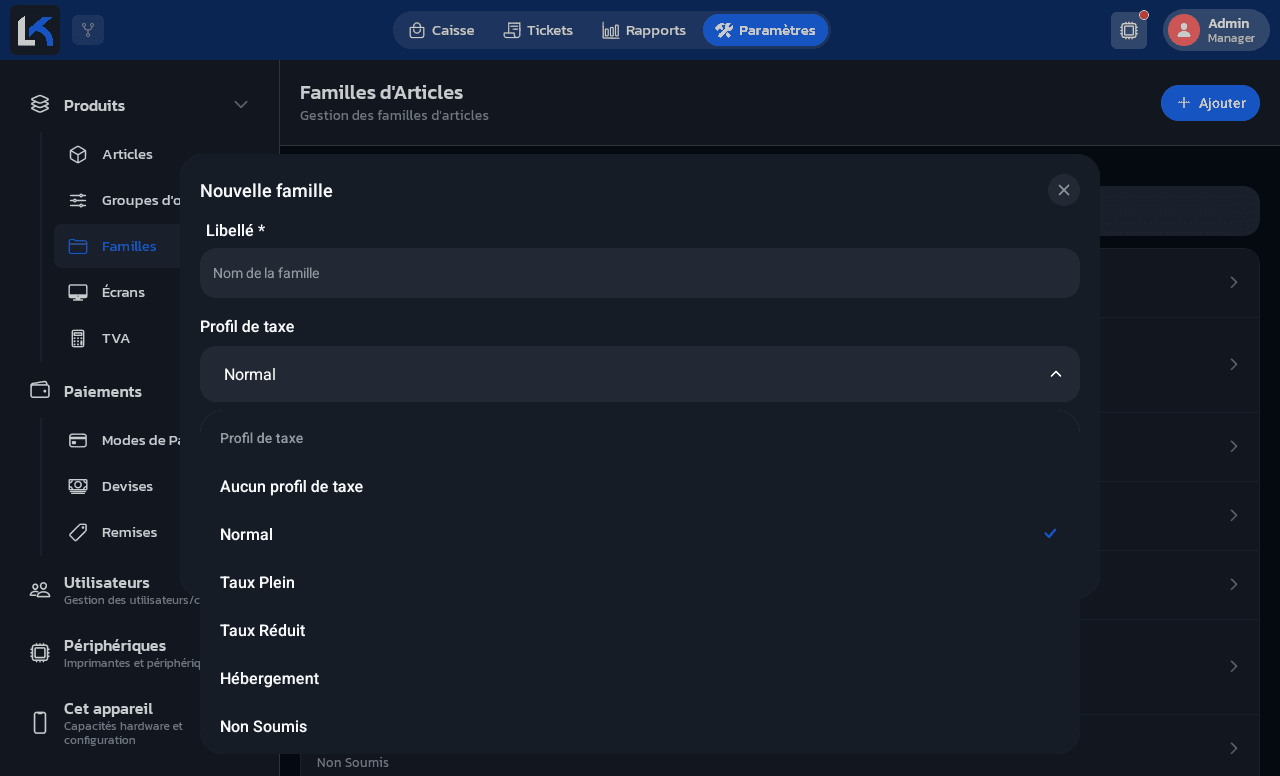Open Devises banknote icon
This screenshot has width=1280, height=776.
coord(78,486)
